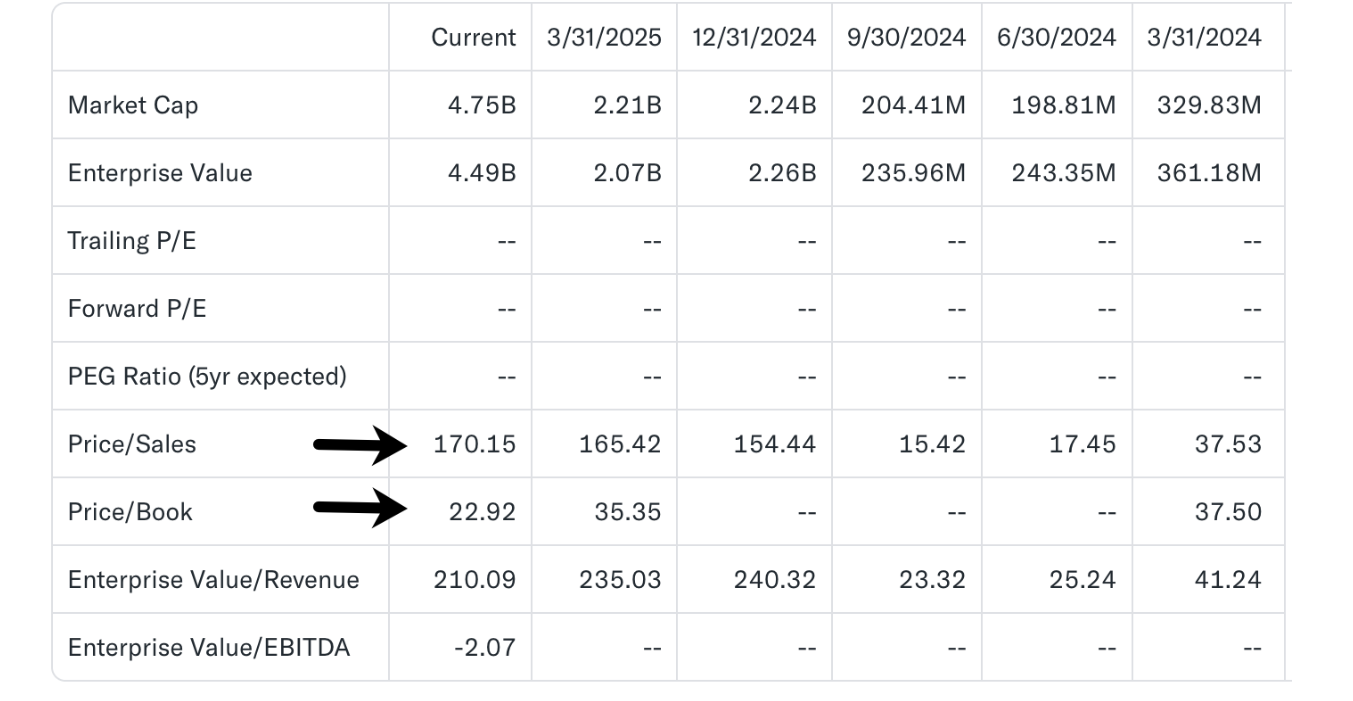Select the 3/31/2025 column header
This screenshot has width=1353, height=701.
click(604, 37)
